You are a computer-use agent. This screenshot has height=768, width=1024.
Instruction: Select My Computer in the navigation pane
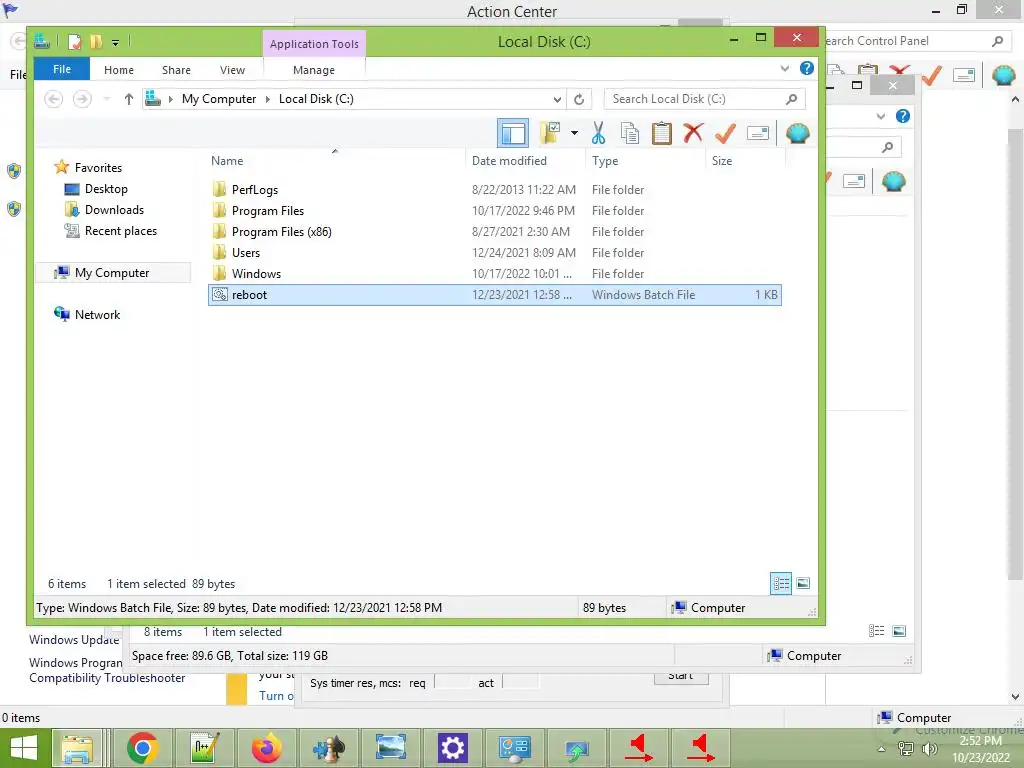pyautogui.click(x=112, y=273)
